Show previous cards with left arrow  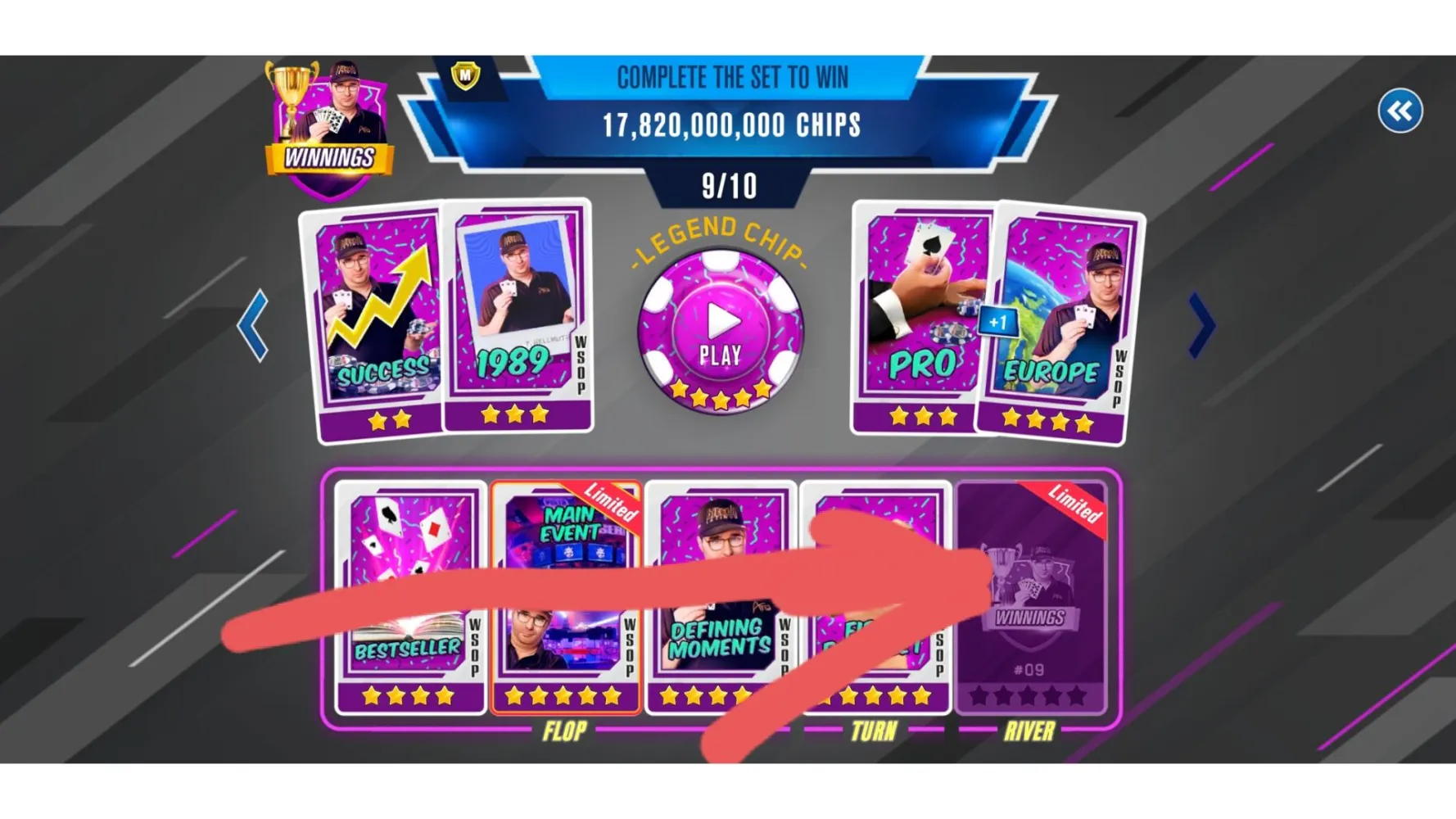pyautogui.click(x=253, y=325)
